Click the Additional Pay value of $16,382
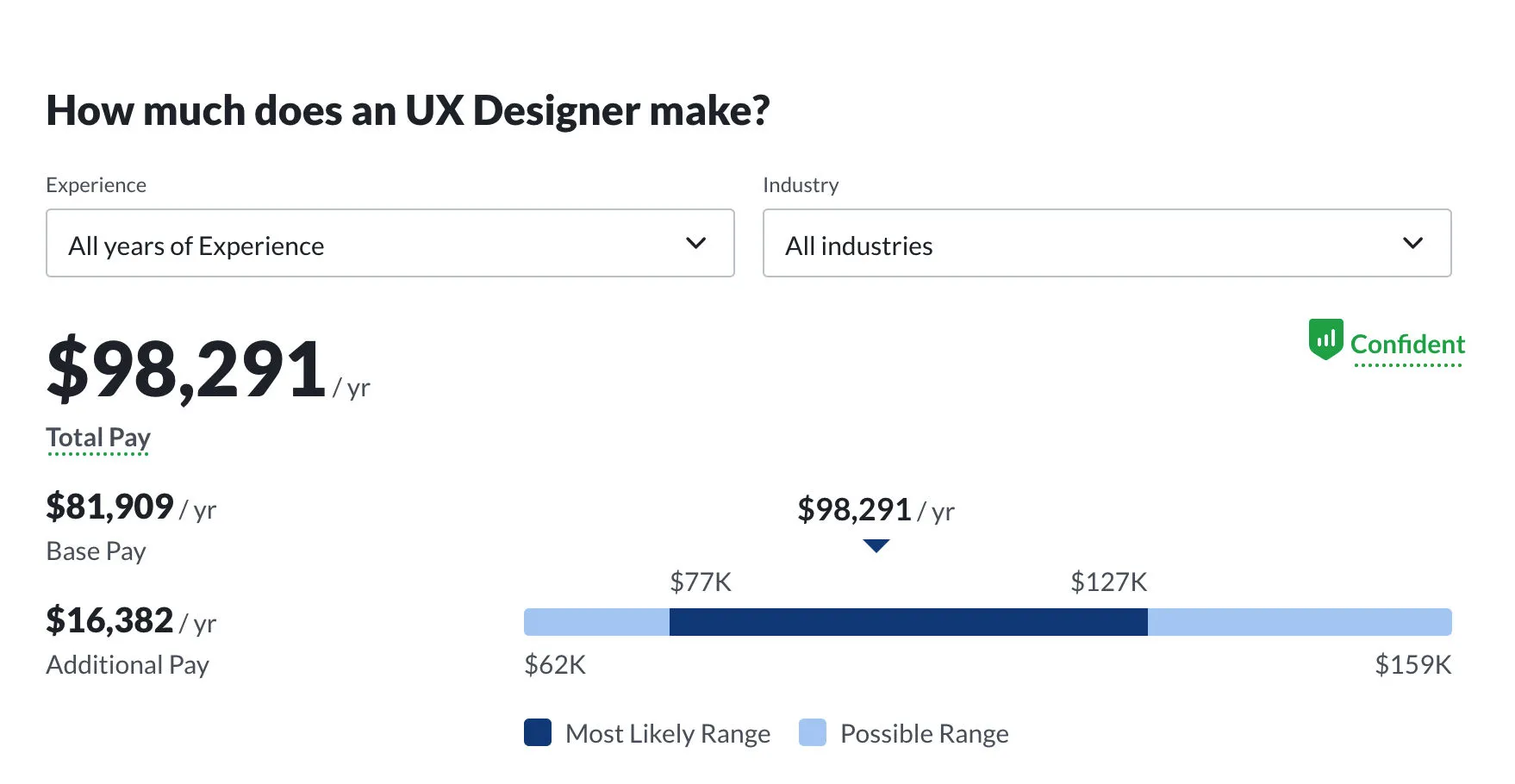The image size is (1515, 784). (x=109, y=621)
